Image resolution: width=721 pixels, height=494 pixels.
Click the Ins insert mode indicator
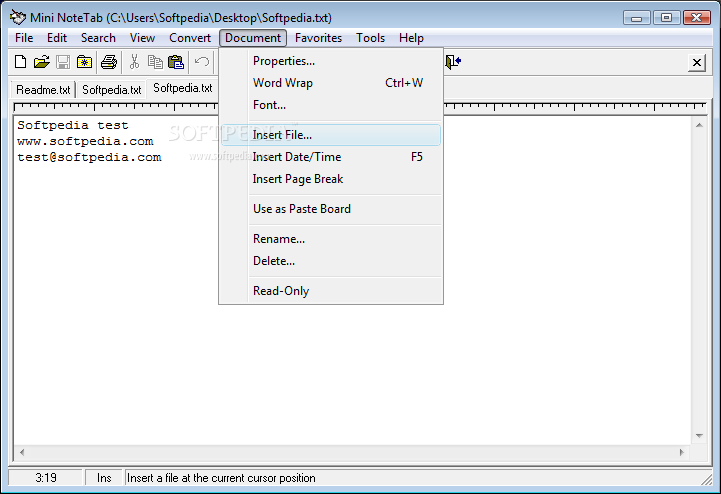pyautogui.click(x=104, y=478)
